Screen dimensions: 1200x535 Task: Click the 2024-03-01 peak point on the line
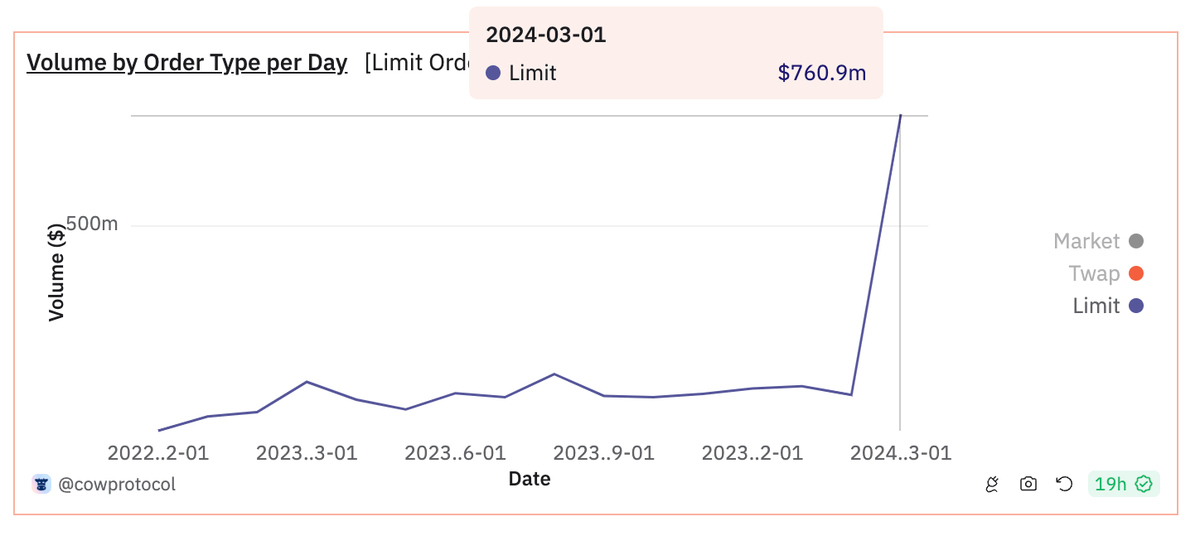tap(900, 116)
